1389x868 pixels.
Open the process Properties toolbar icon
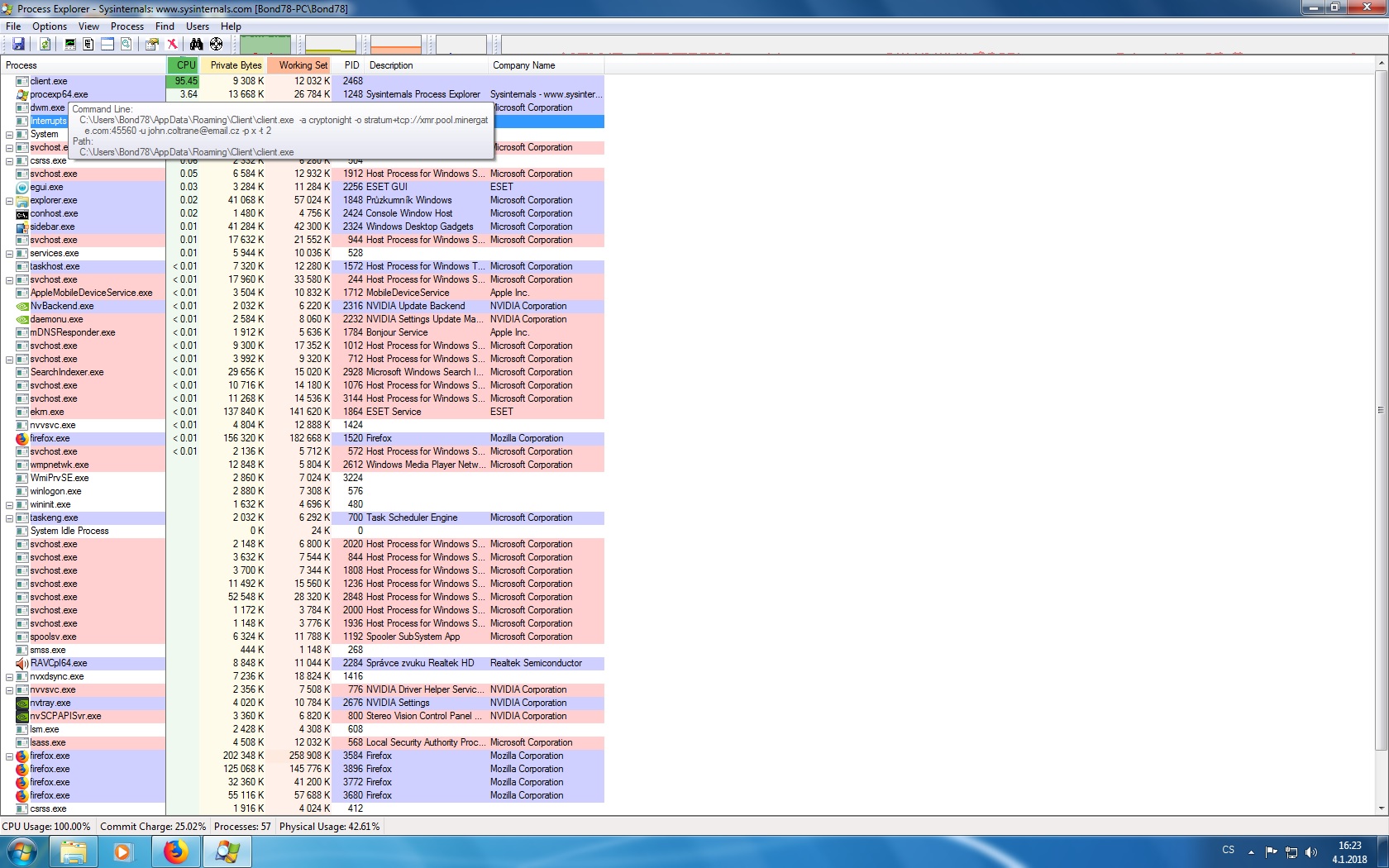tap(152, 44)
